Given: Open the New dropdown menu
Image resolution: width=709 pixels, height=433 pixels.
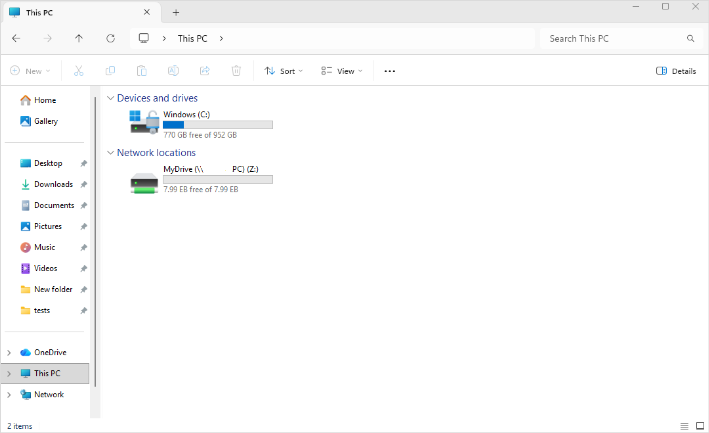Looking at the screenshot, I should coord(30,71).
